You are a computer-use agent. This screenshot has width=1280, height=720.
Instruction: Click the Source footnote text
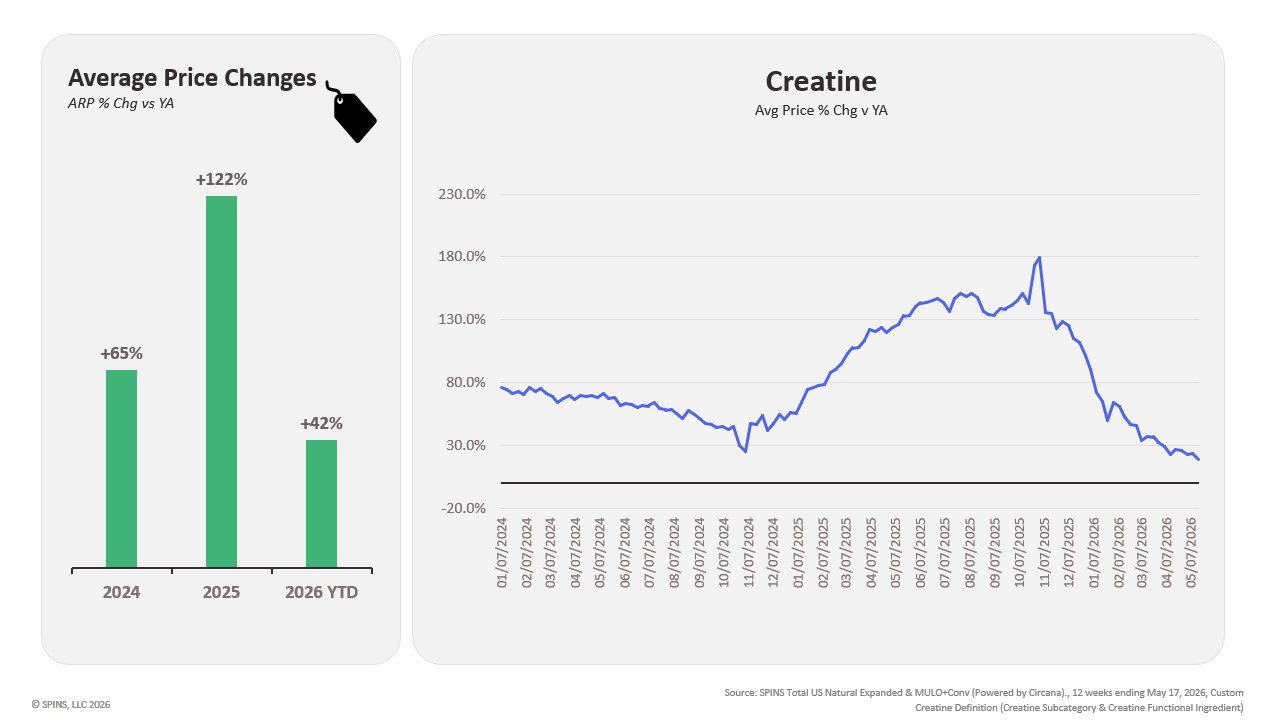984,700
